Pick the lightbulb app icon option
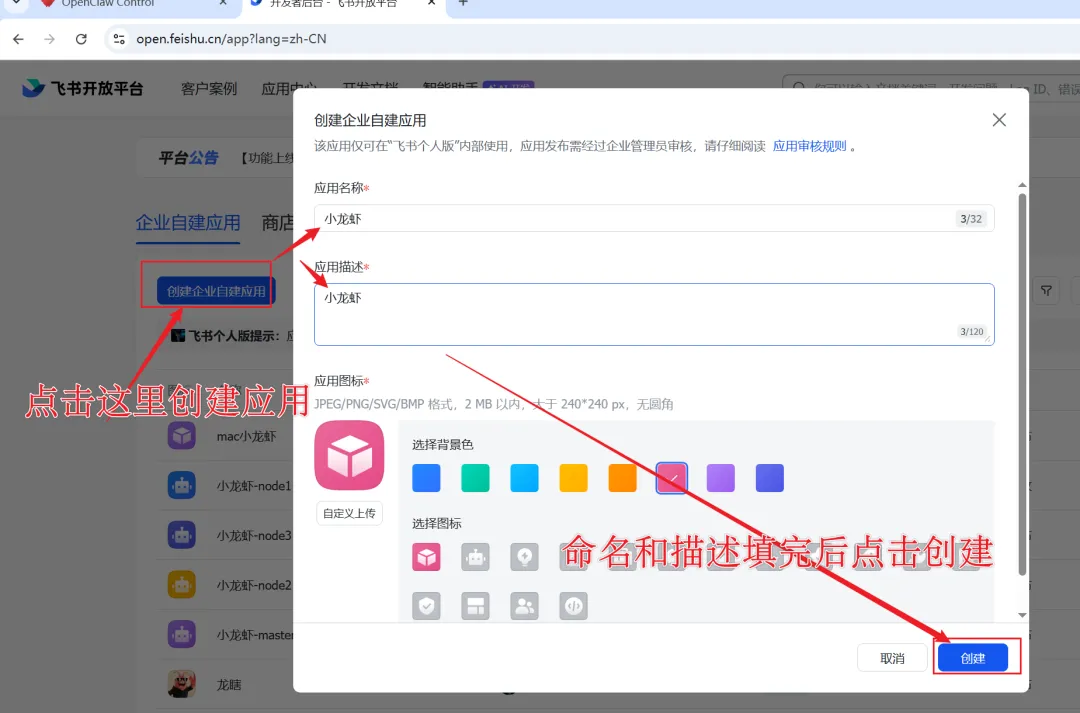This screenshot has height=713, width=1080. [524, 557]
